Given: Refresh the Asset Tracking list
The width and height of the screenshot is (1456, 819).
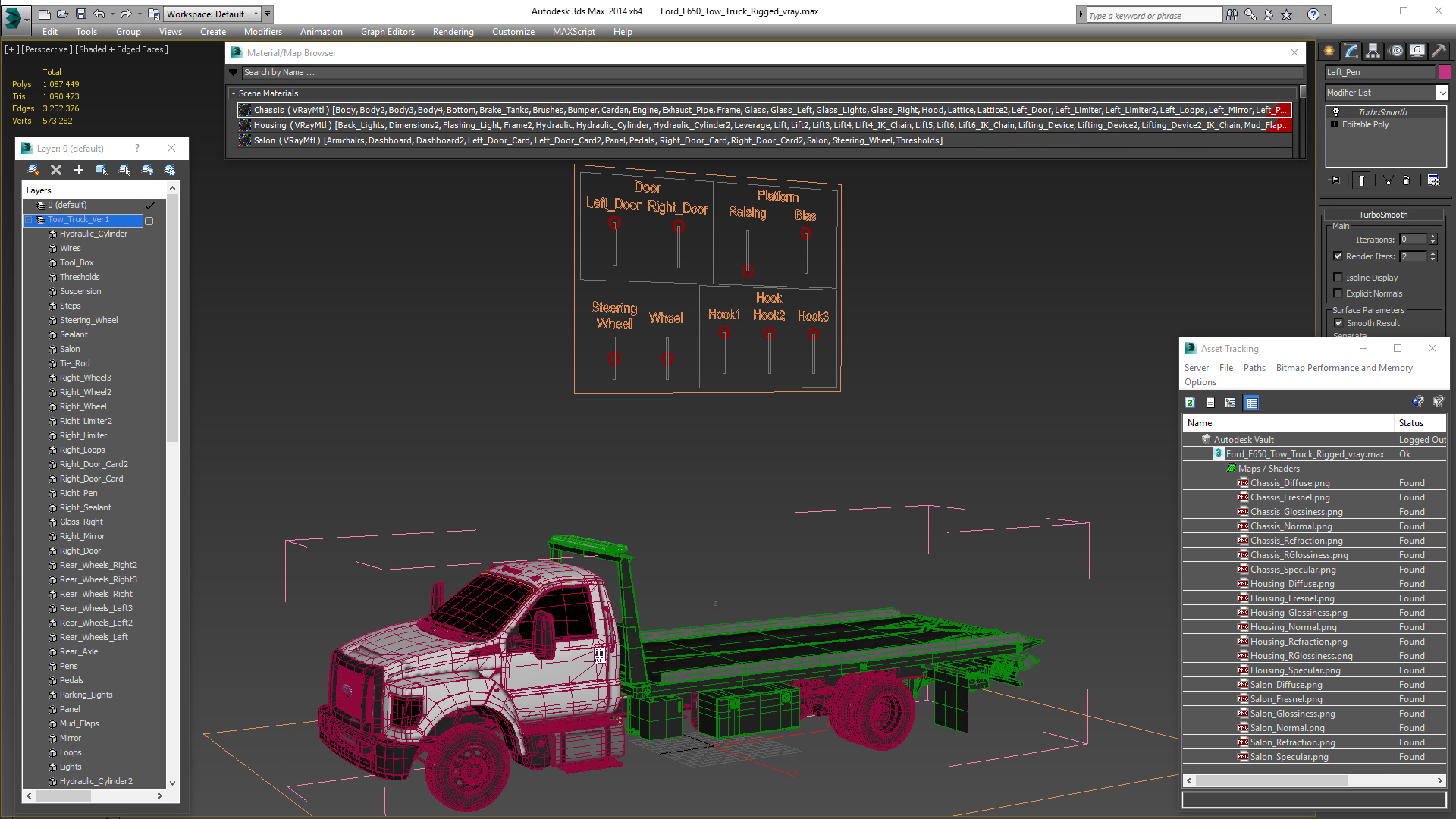Looking at the screenshot, I should (x=1190, y=403).
